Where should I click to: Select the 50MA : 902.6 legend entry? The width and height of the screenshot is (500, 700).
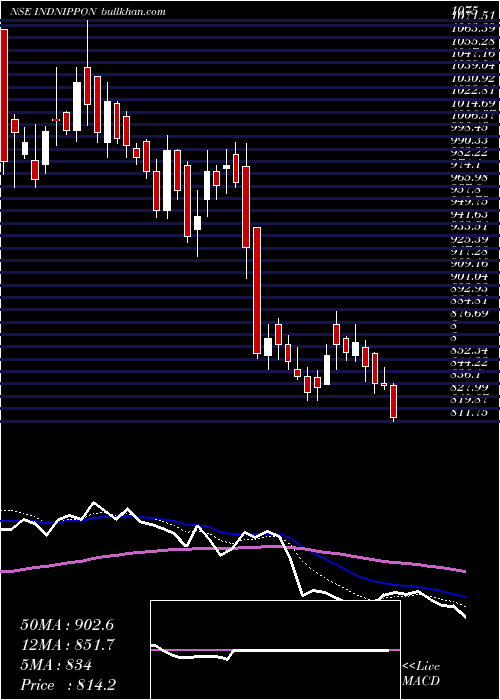tap(68, 625)
